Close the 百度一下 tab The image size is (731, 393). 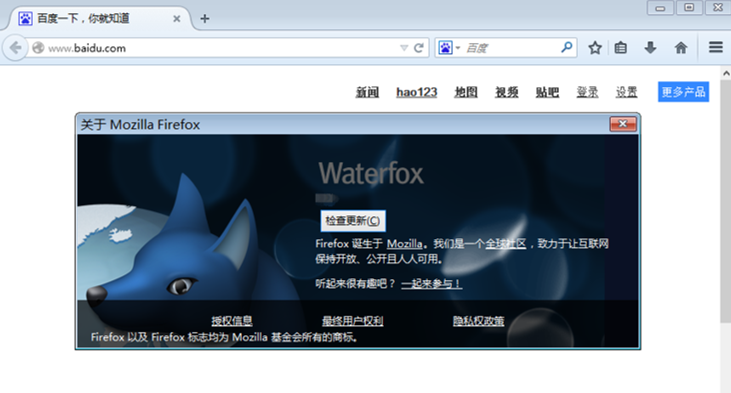click(177, 19)
